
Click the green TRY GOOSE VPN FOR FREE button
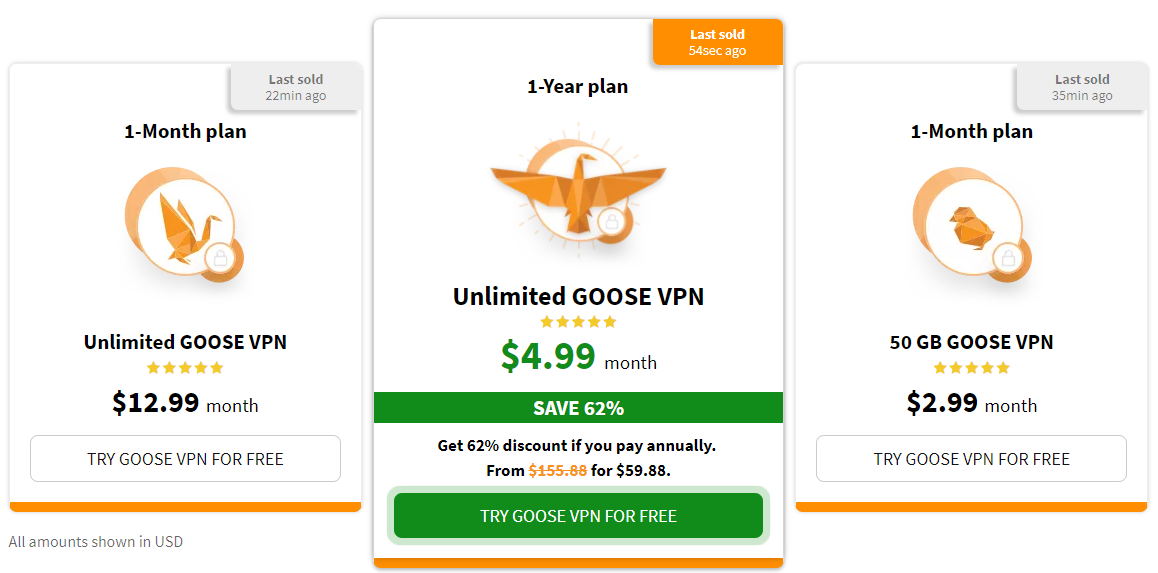578,515
